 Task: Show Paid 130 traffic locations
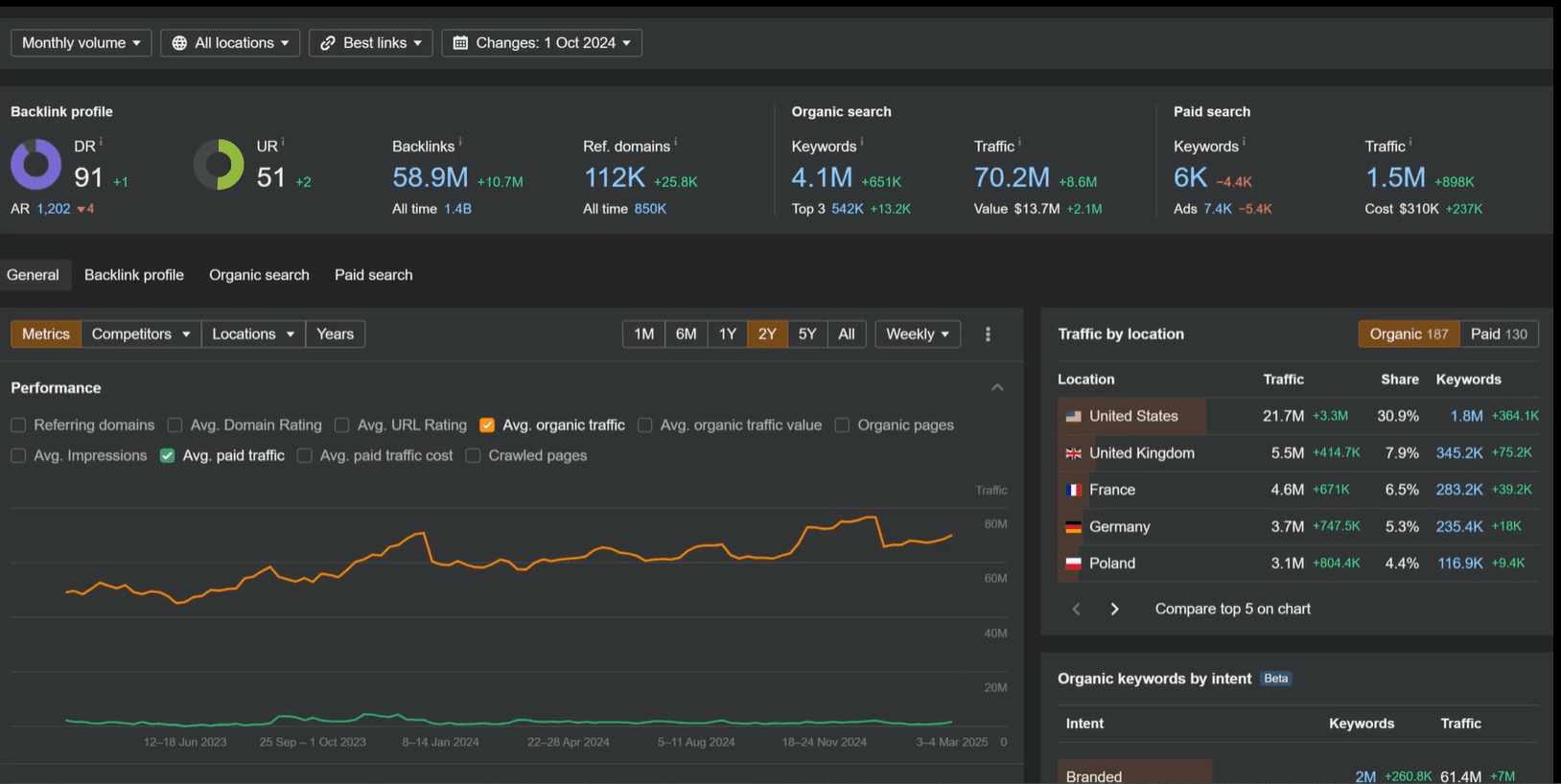pyautogui.click(x=1499, y=334)
